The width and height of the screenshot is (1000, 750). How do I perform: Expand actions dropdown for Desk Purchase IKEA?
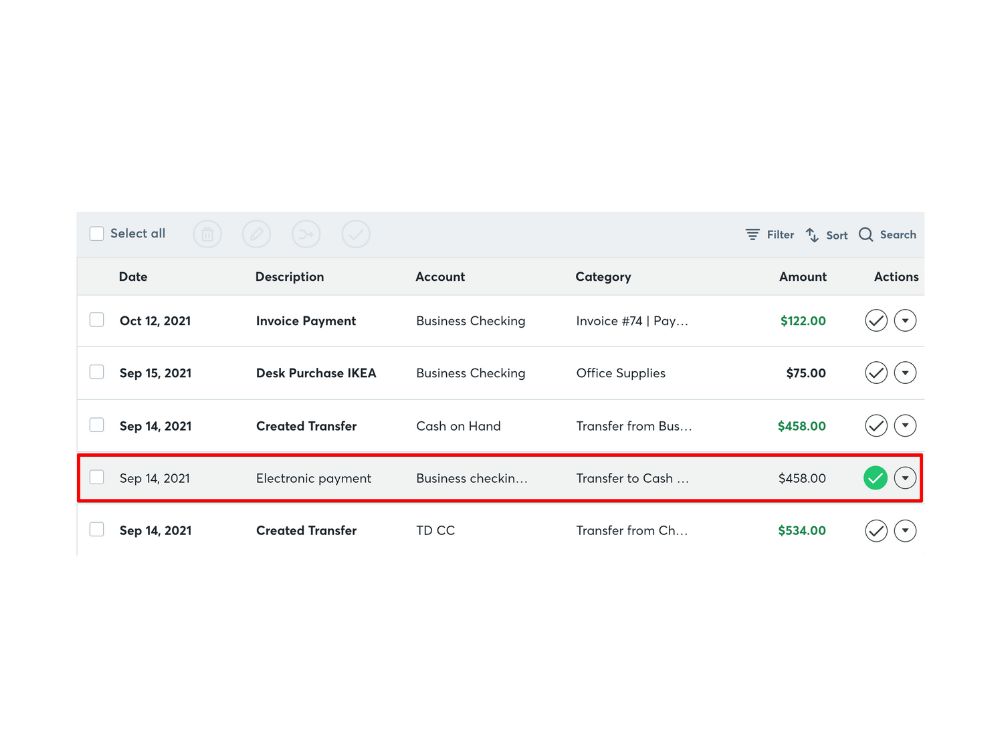pyautogui.click(x=905, y=372)
